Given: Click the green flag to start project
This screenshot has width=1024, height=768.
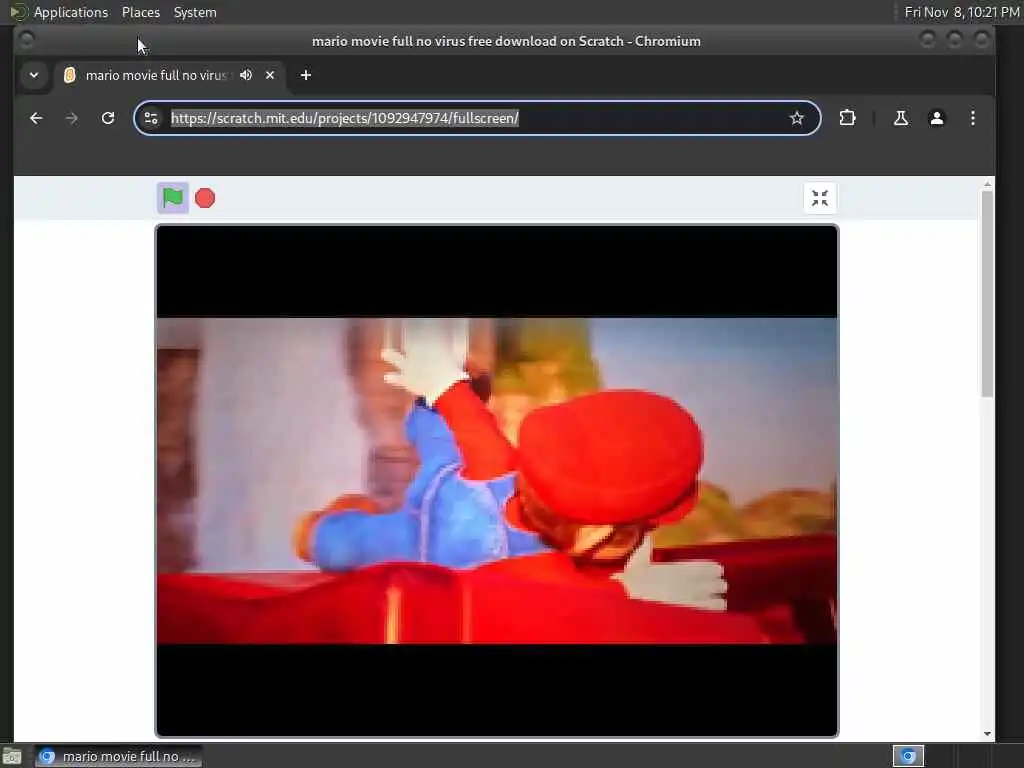Looking at the screenshot, I should [x=172, y=198].
